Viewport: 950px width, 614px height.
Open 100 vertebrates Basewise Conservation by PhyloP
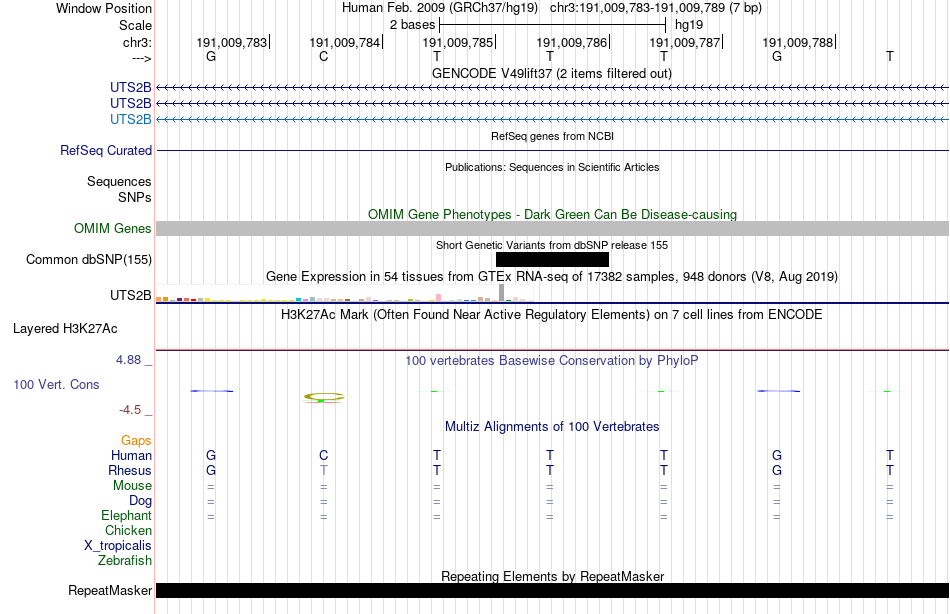[x=552, y=361]
